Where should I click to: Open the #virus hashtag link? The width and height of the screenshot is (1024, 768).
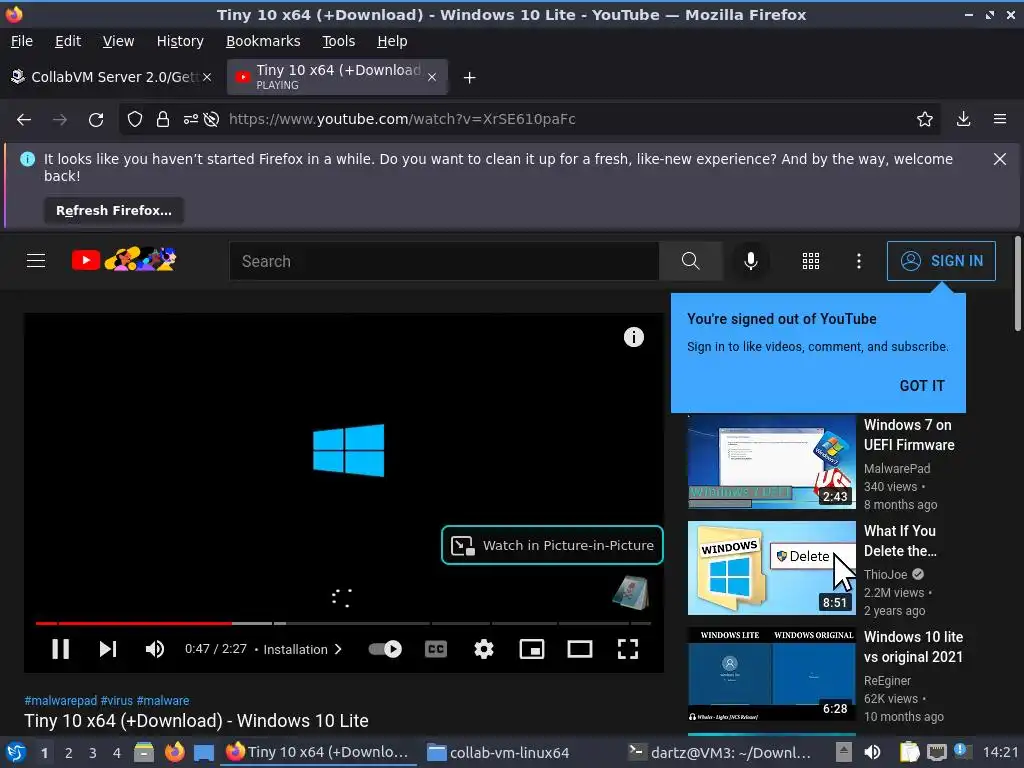pyautogui.click(x=117, y=701)
